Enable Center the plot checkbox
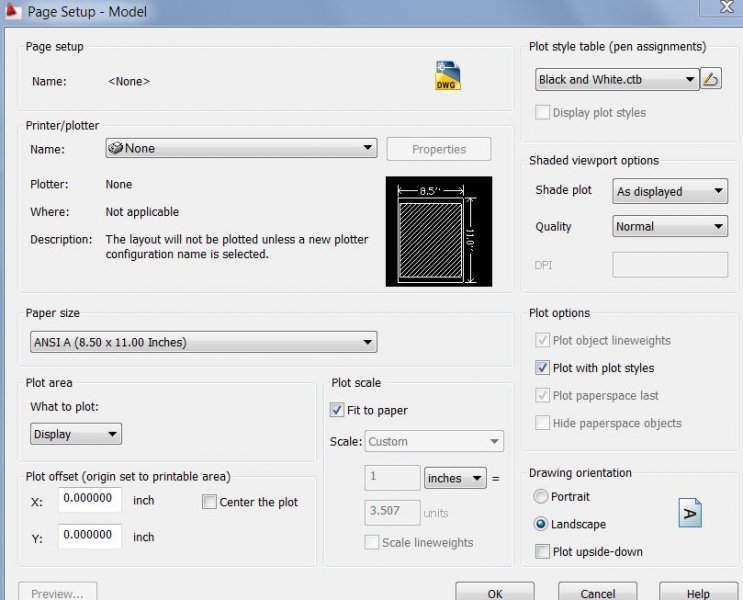The height and width of the screenshot is (600, 743). [x=209, y=501]
